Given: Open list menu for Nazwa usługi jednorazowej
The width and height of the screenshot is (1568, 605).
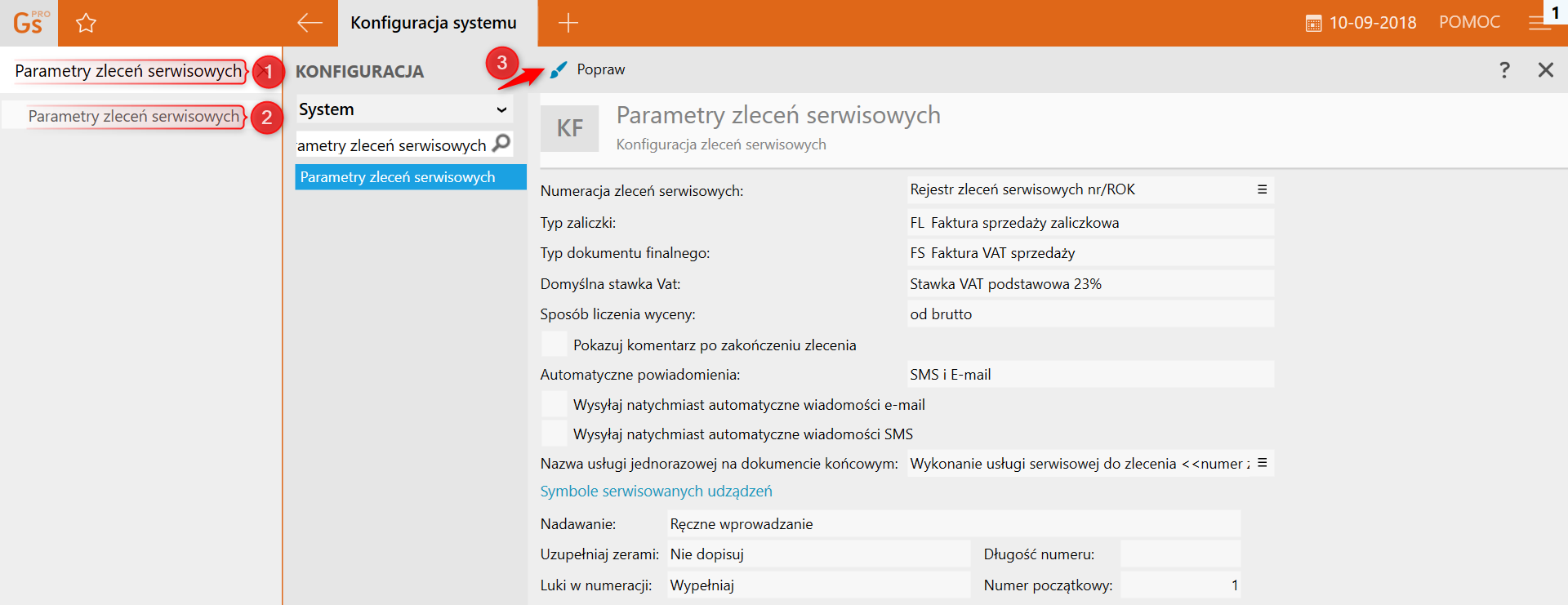Looking at the screenshot, I should [x=1262, y=463].
